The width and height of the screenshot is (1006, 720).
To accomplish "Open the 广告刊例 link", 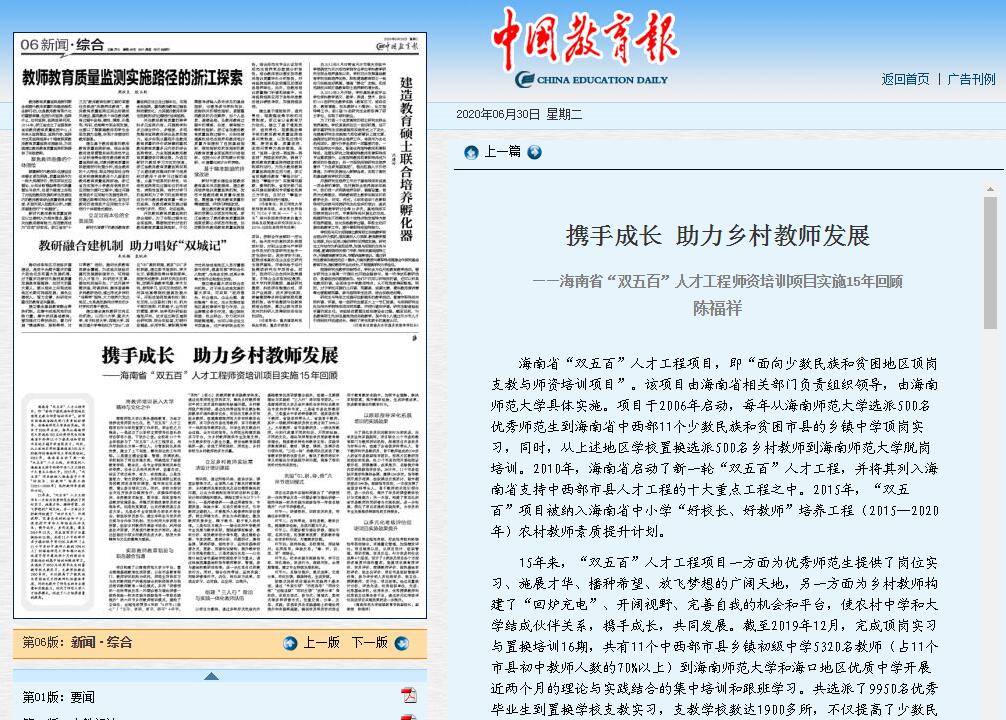I will click(x=971, y=80).
